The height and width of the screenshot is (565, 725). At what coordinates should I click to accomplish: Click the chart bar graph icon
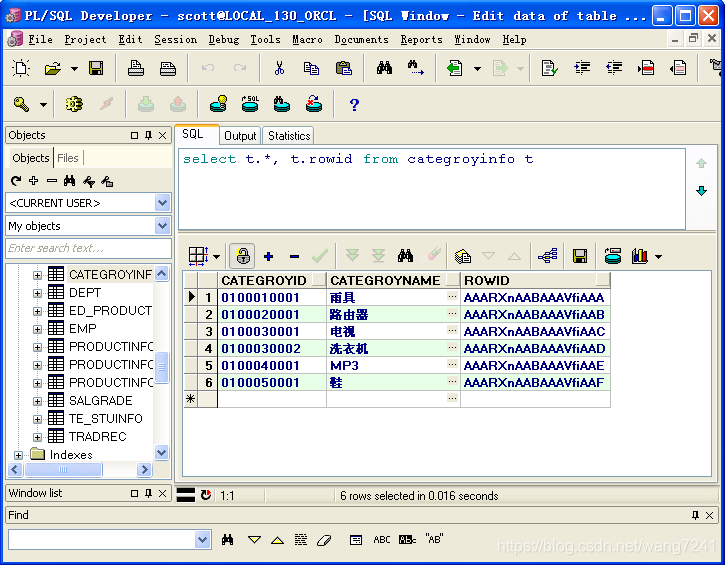pos(640,256)
